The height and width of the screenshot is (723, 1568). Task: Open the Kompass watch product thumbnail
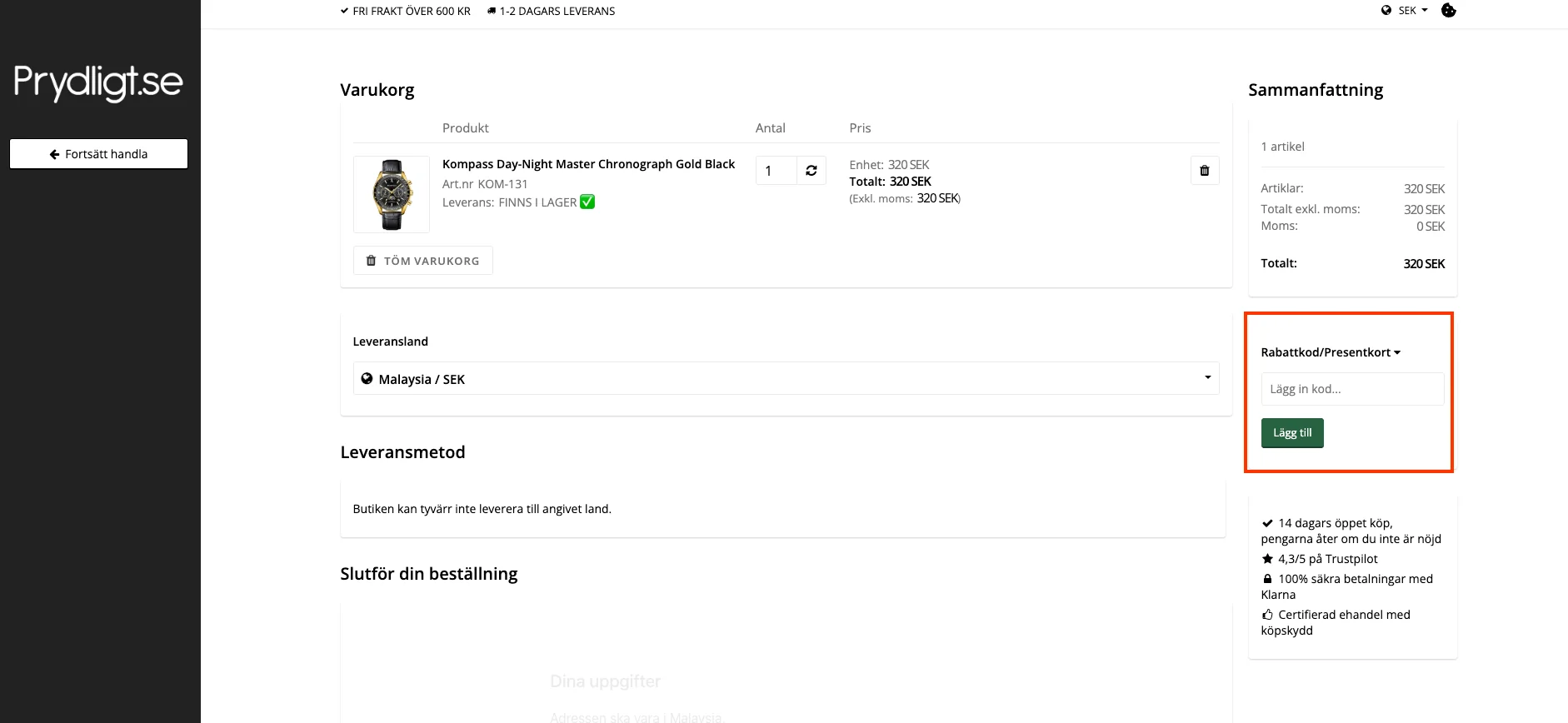(x=392, y=194)
